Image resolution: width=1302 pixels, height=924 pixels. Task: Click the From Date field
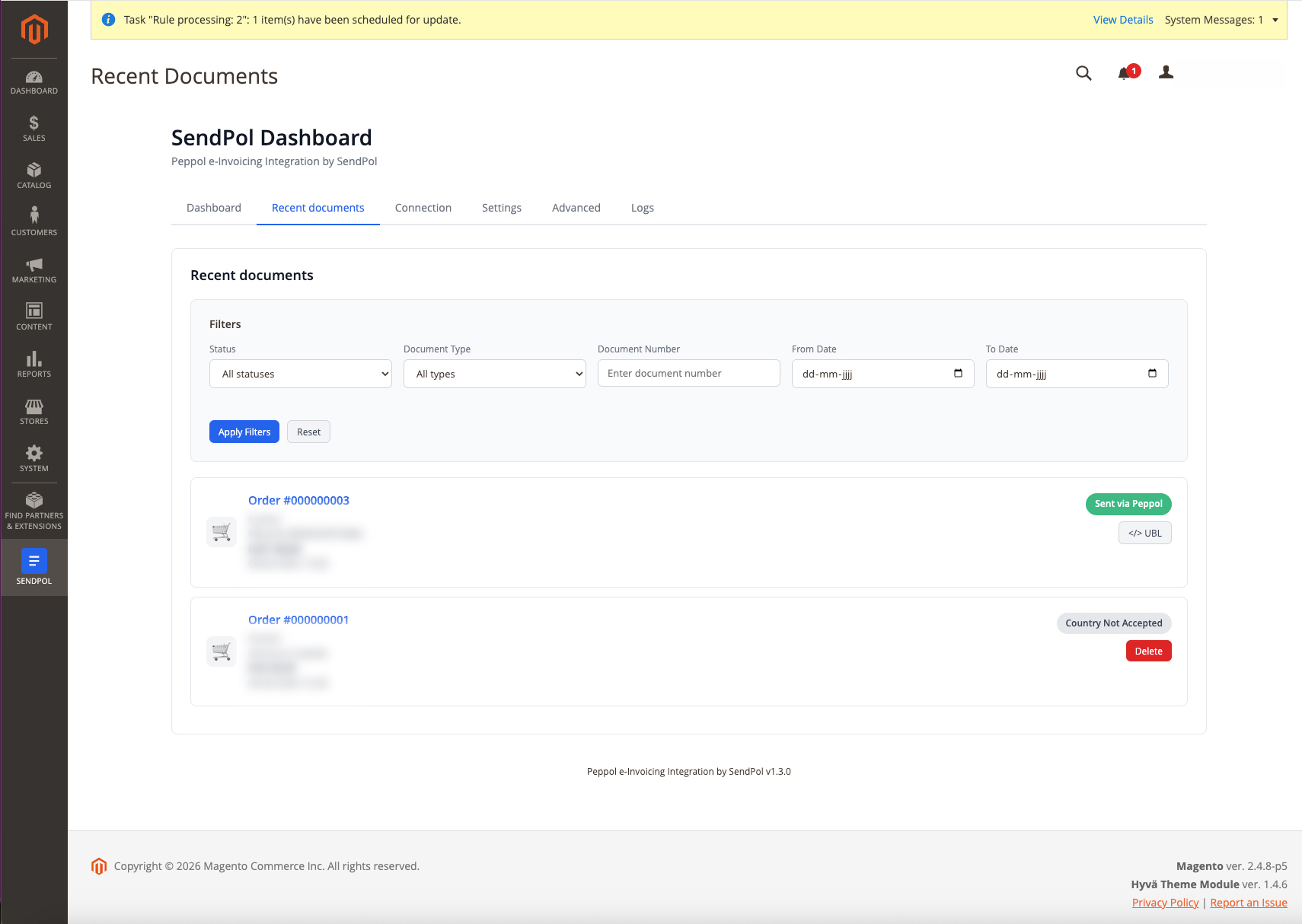[883, 374]
